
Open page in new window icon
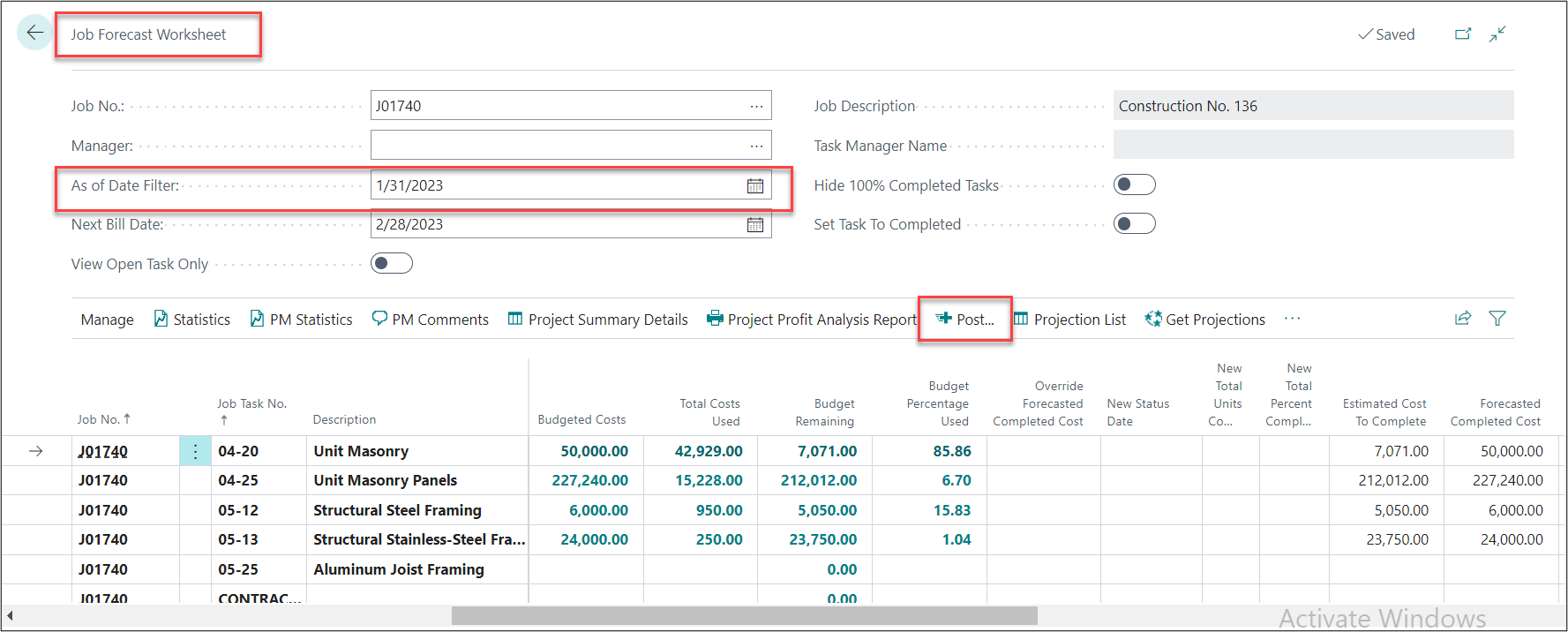(x=1462, y=34)
